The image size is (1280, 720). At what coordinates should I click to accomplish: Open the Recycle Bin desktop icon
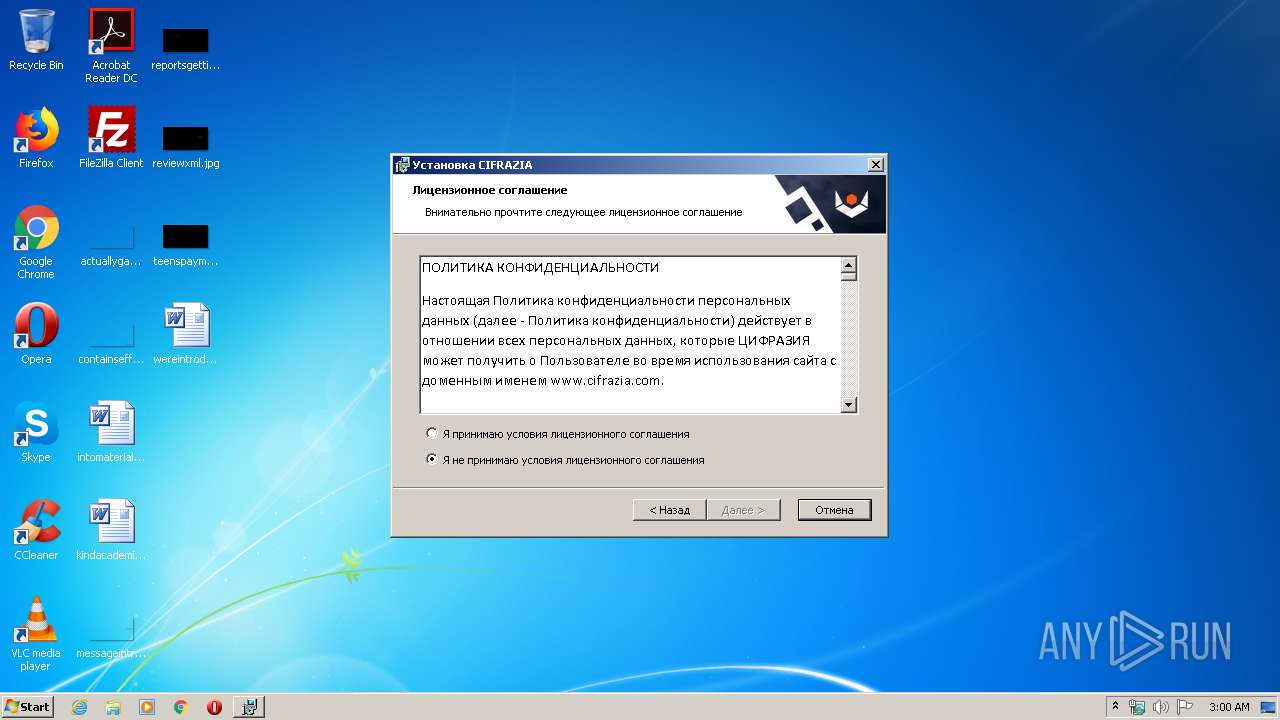(36, 40)
